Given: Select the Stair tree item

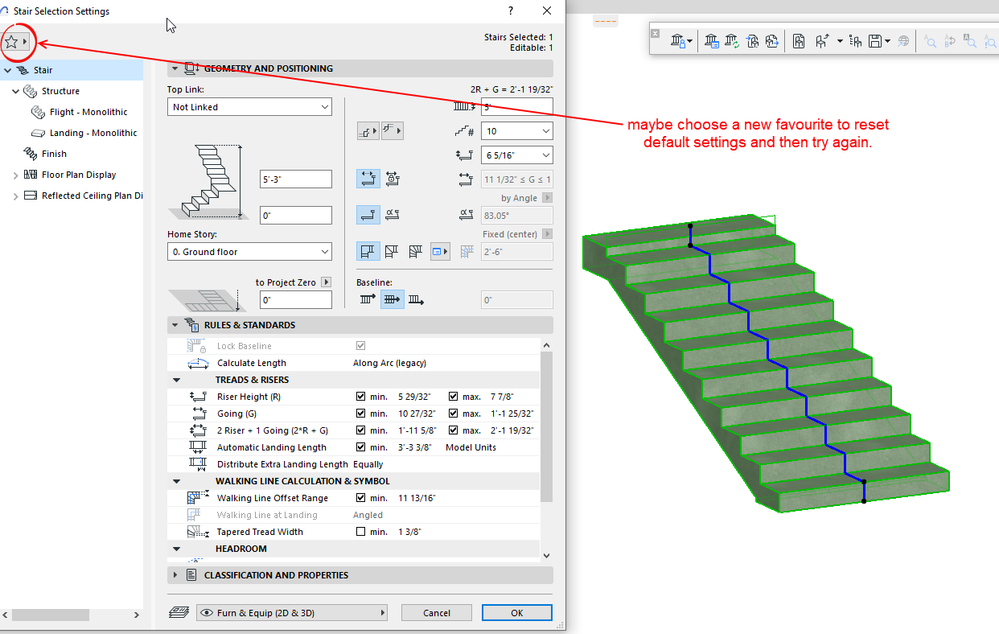Looking at the screenshot, I should [x=71, y=70].
